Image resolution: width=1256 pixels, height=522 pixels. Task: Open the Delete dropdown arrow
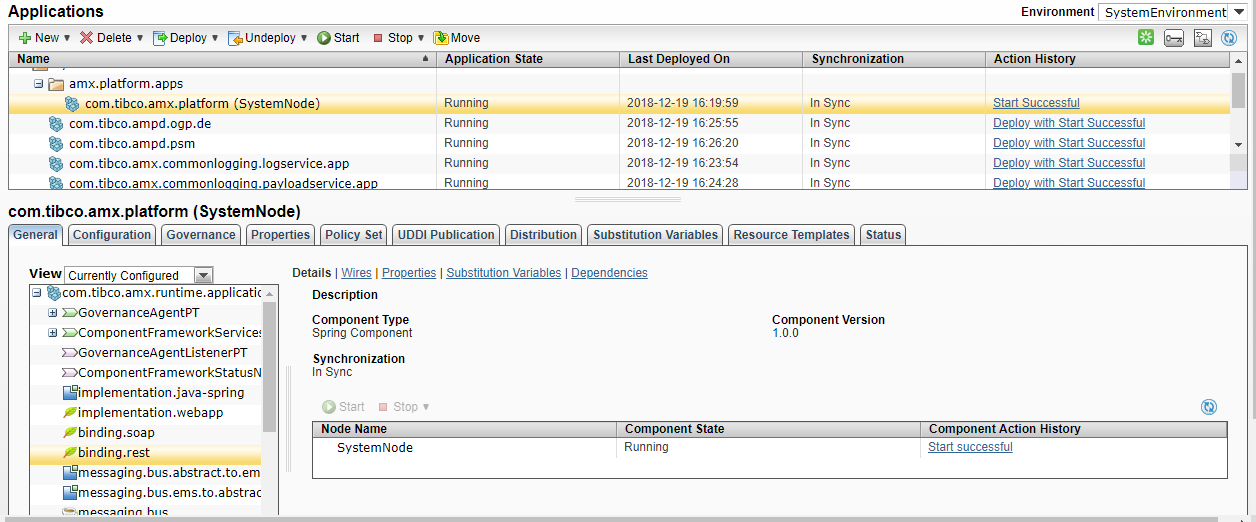click(139, 38)
